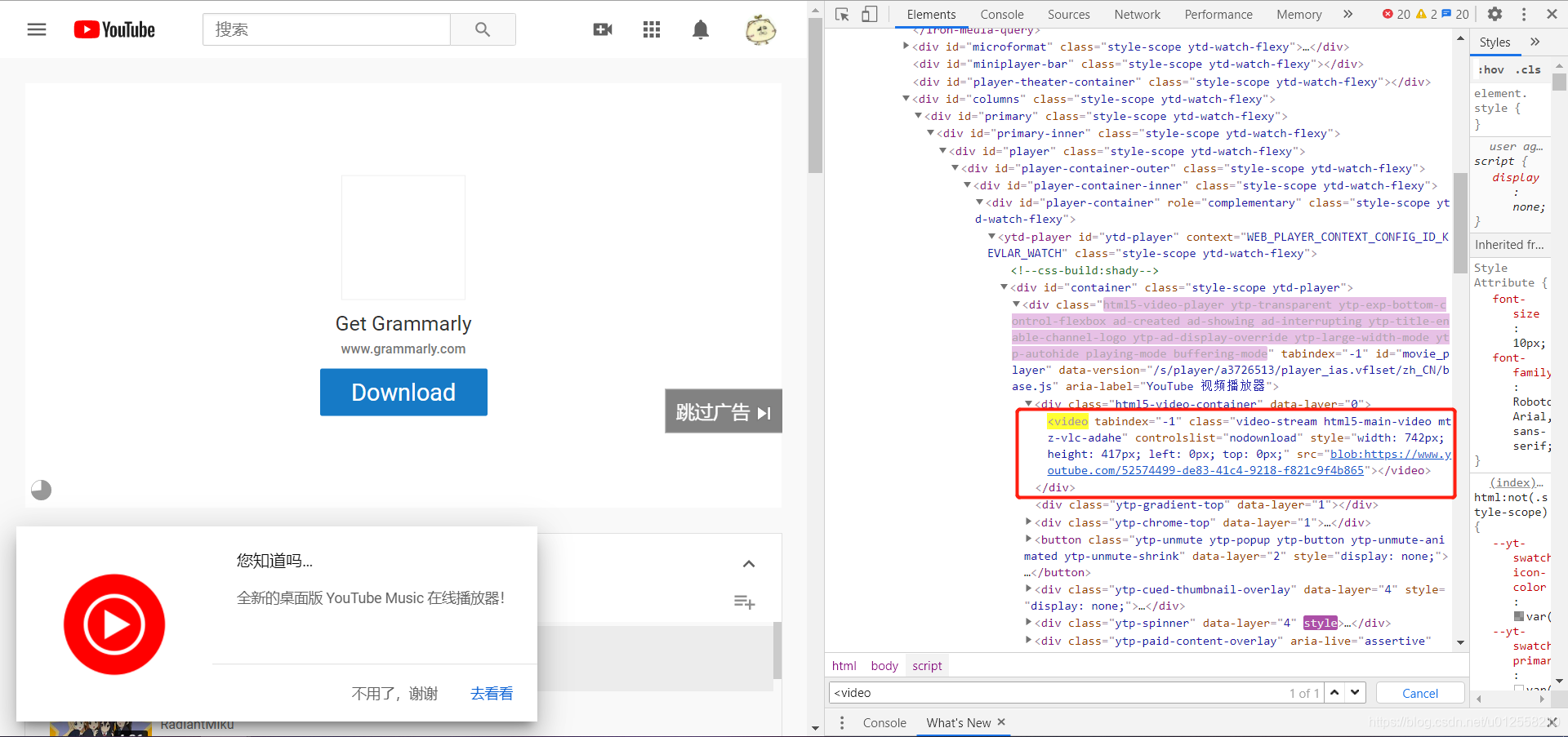Viewport: 1568px width, 737px height.
Task: Switch to the Elements tab
Action: point(931,15)
